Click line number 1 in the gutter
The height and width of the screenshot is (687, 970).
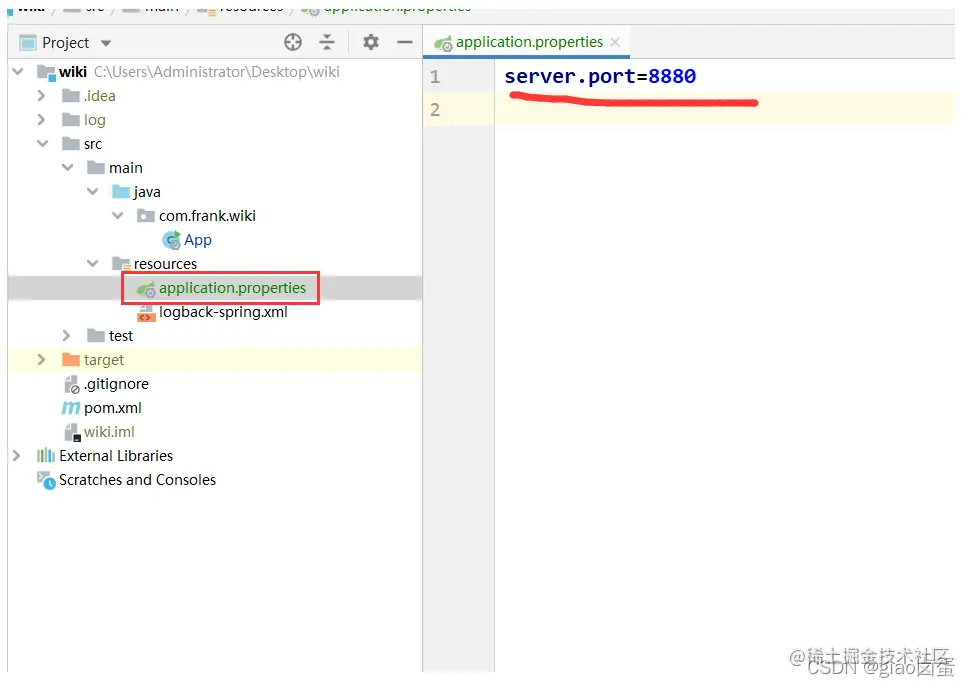click(x=435, y=77)
